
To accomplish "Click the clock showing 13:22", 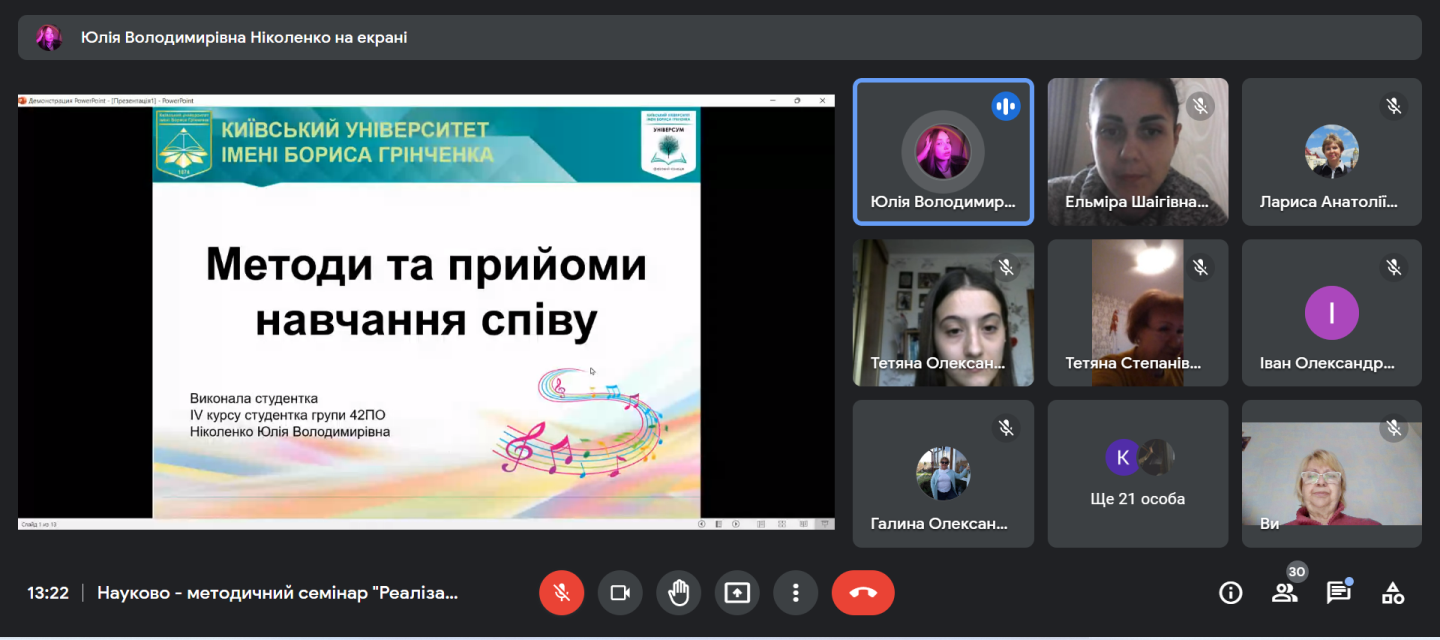I will (48, 593).
